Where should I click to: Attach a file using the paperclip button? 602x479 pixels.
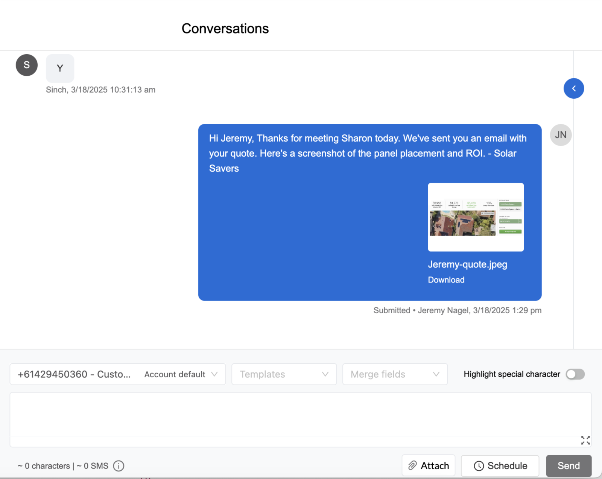pos(428,466)
